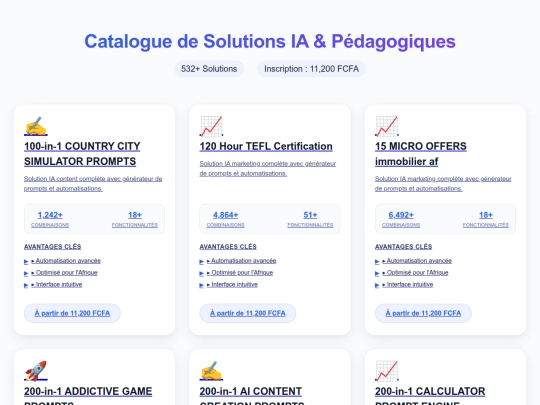
Task: Click the 532+ Solutions badge
Action: tap(209, 69)
